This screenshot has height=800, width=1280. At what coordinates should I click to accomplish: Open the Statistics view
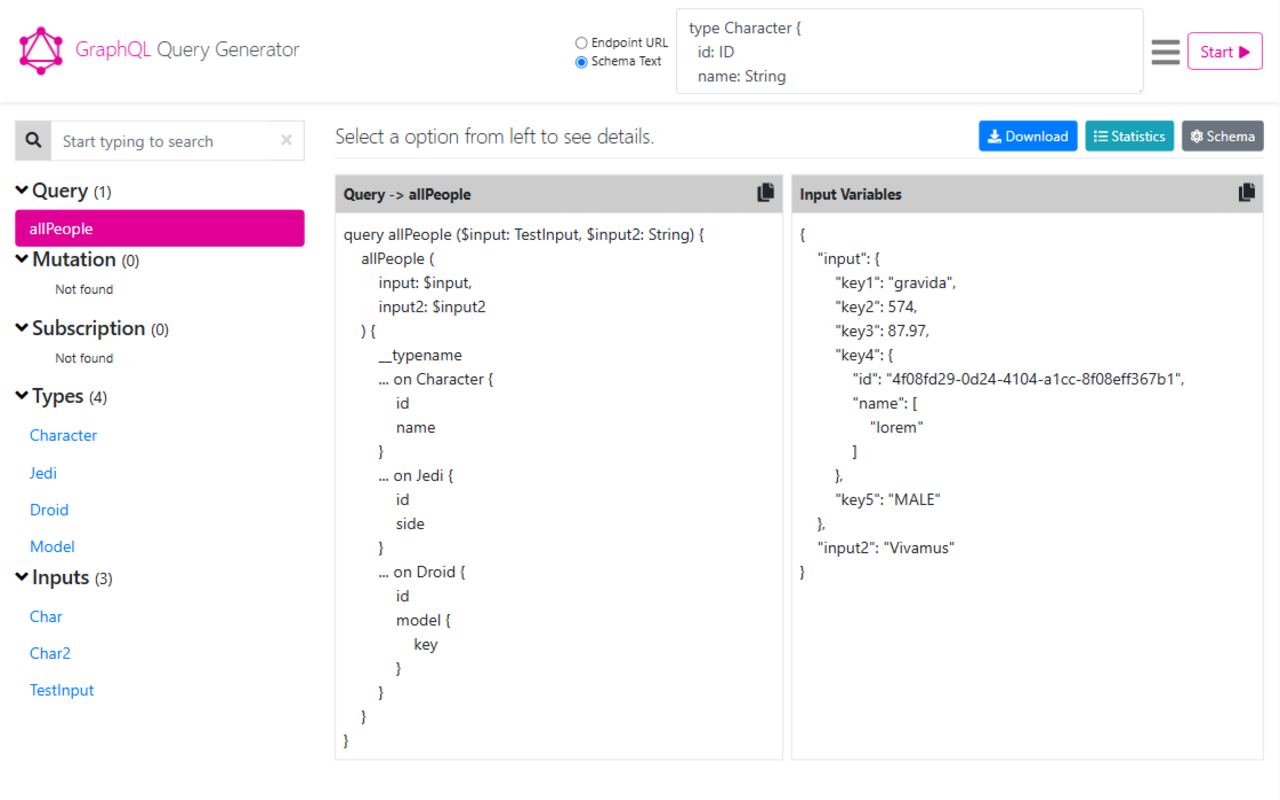click(x=1129, y=135)
